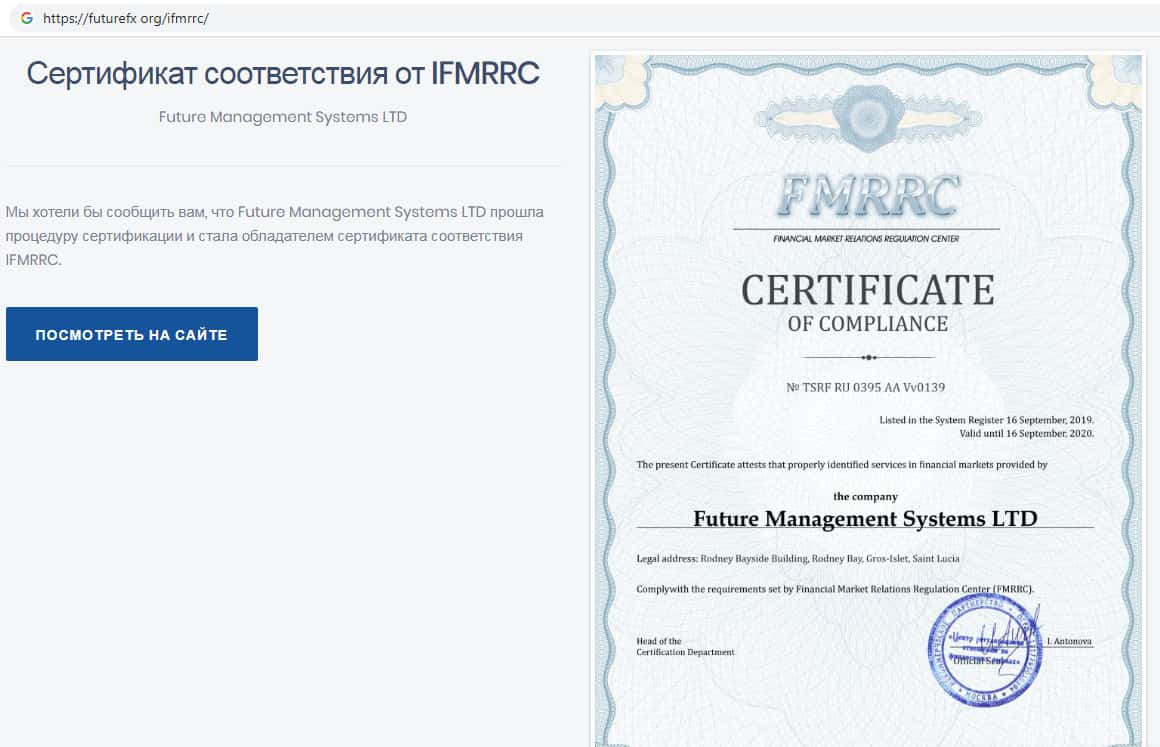Click the ПОСМОТРЕТЬ НА САЙТЕ button
Screen dimensions: 1160x747
pyautogui.click(x=132, y=334)
